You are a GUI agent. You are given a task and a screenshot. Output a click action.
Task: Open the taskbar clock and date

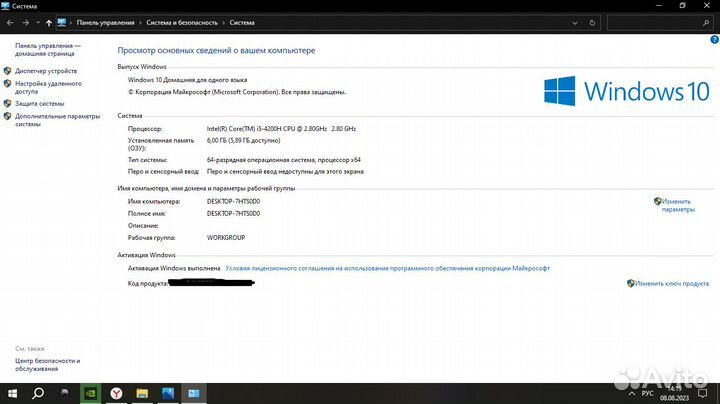(675, 393)
